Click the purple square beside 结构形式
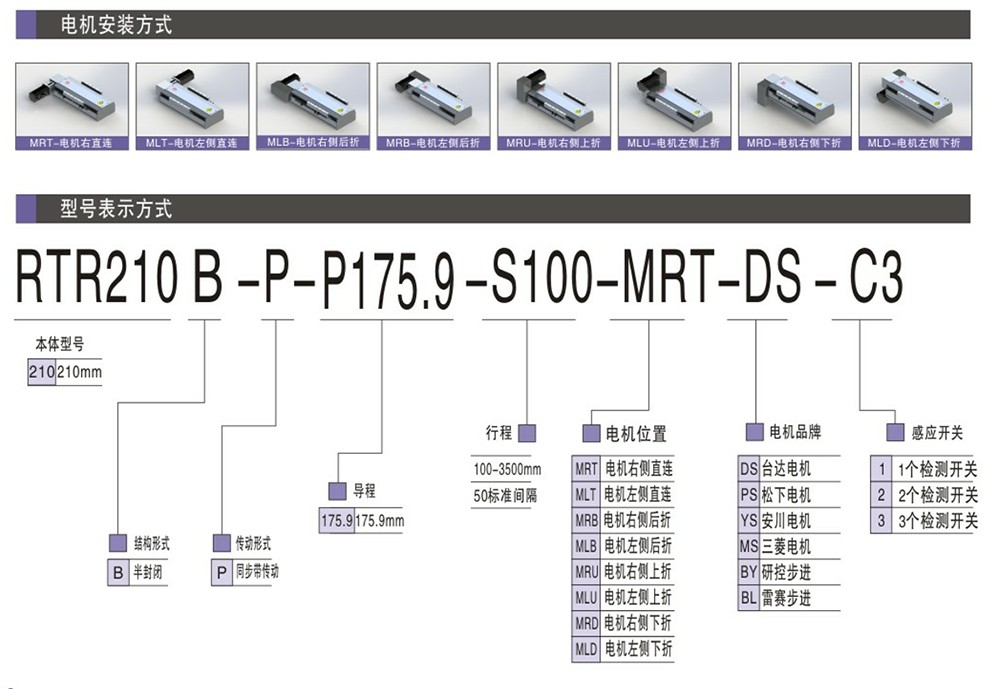The image size is (1000, 689). click(x=117, y=543)
